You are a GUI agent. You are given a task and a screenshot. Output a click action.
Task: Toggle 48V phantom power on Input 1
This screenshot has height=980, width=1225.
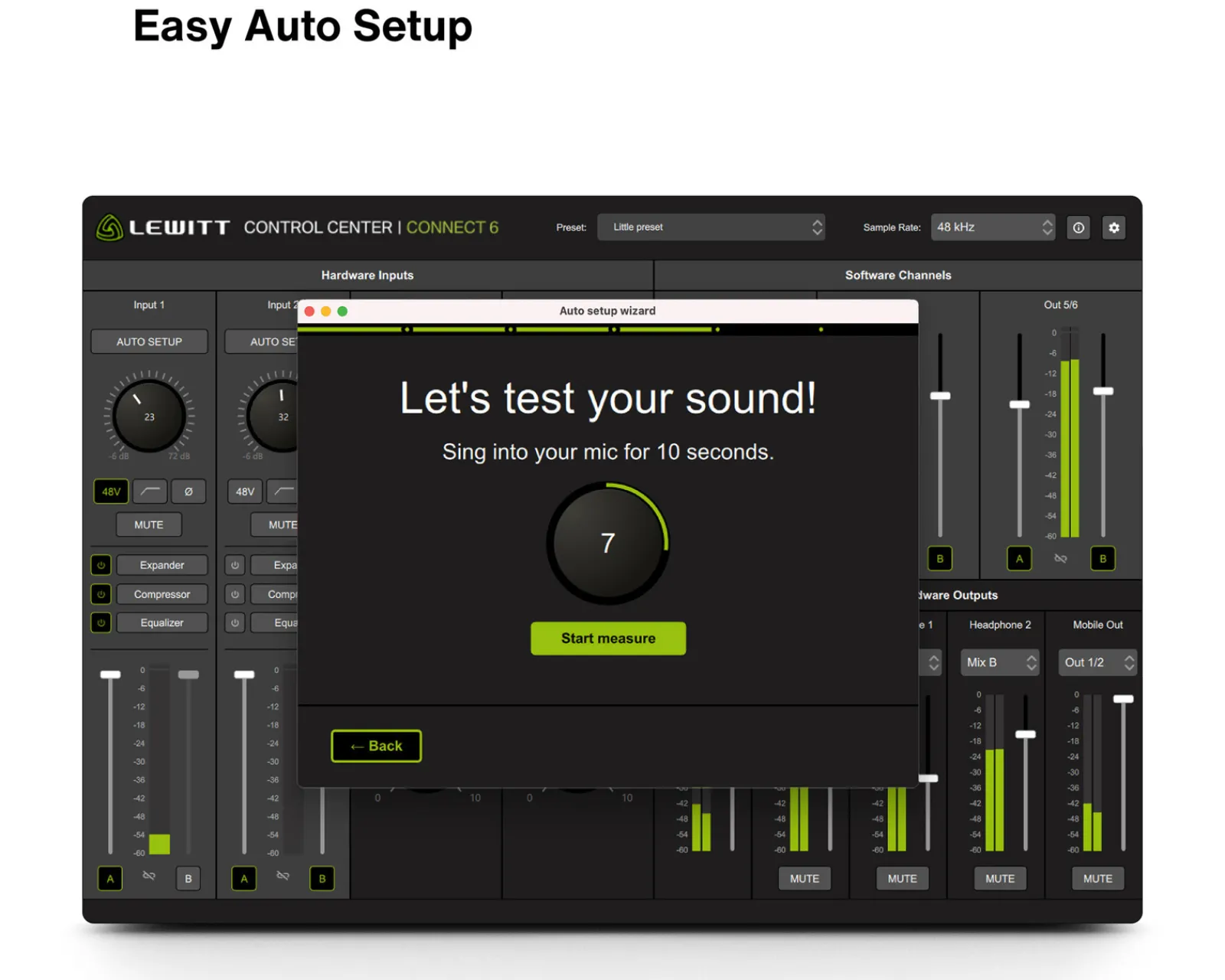[x=111, y=492]
